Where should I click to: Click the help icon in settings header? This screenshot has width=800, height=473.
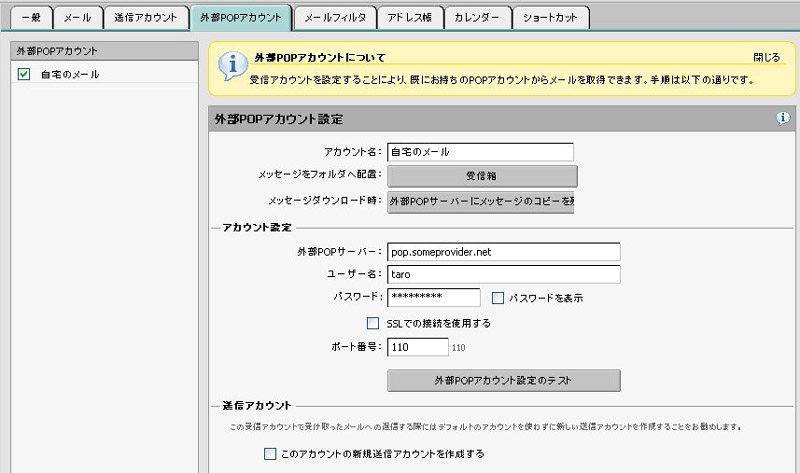[x=783, y=118]
